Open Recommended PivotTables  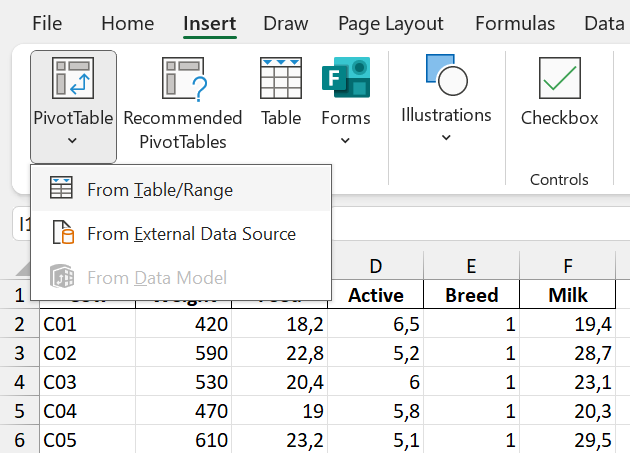182,79
